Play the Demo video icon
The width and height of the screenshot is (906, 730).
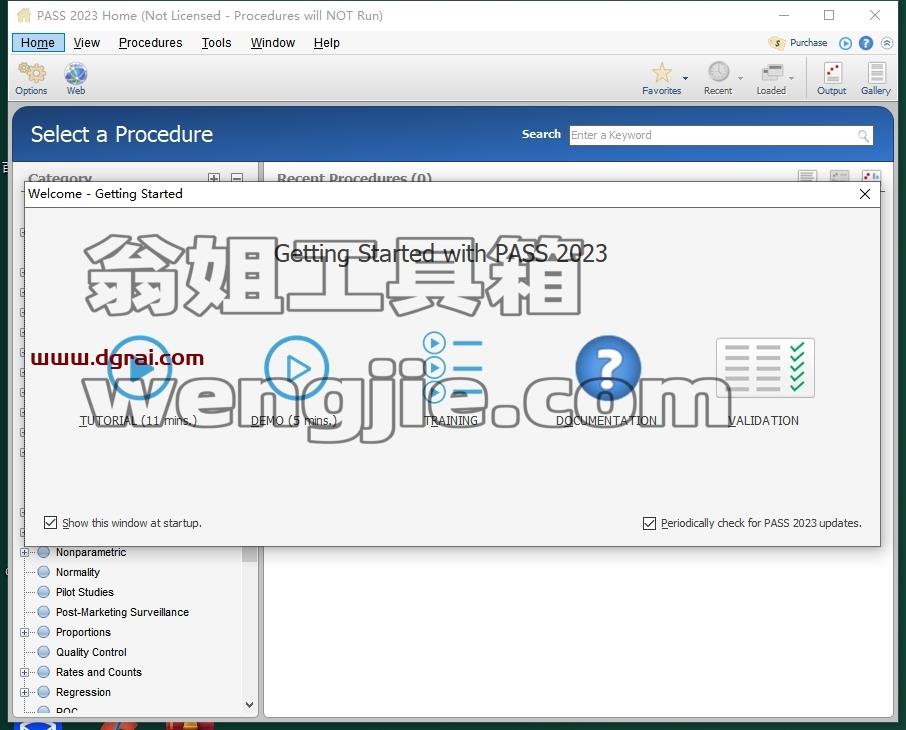(x=296, y=368)
